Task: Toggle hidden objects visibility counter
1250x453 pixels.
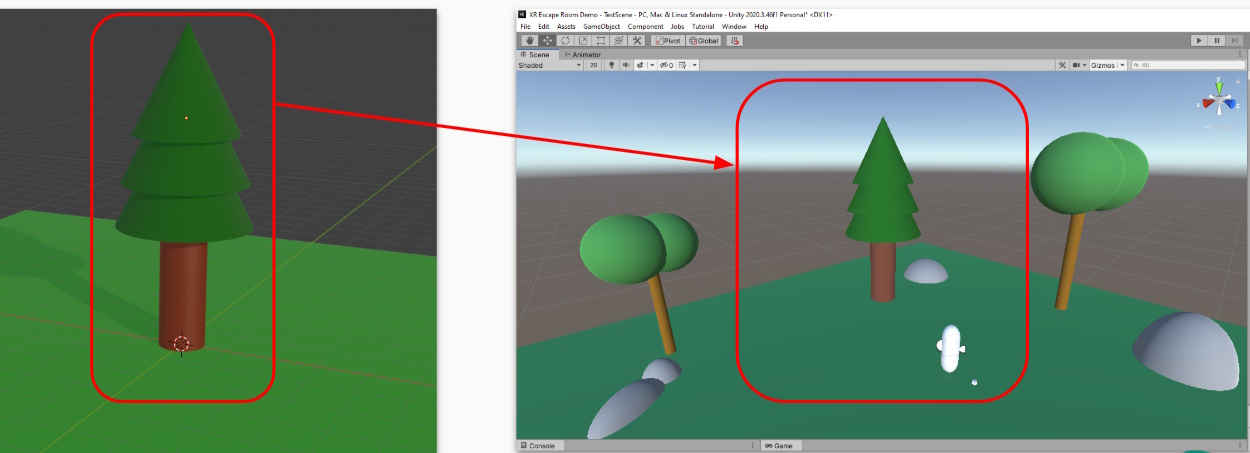Action: 667,65
